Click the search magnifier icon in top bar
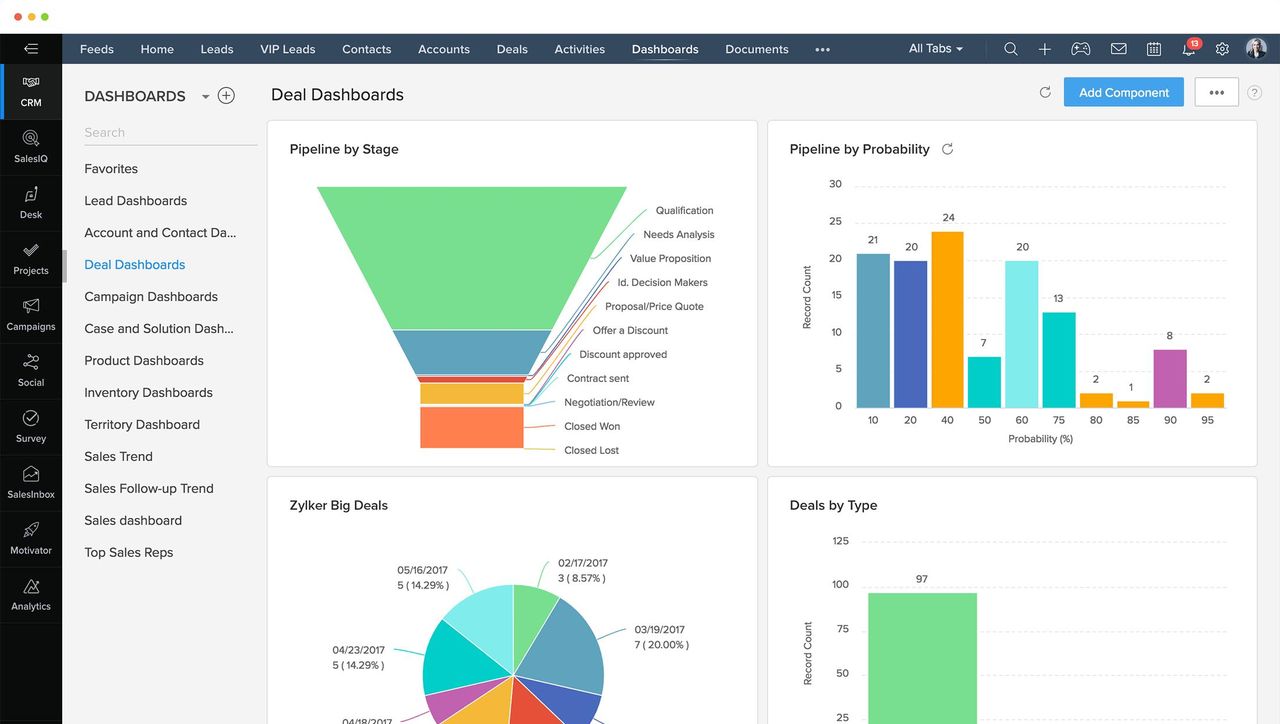The width and height of the screenshot is (1280, 724). click(x=1011, y=49)
